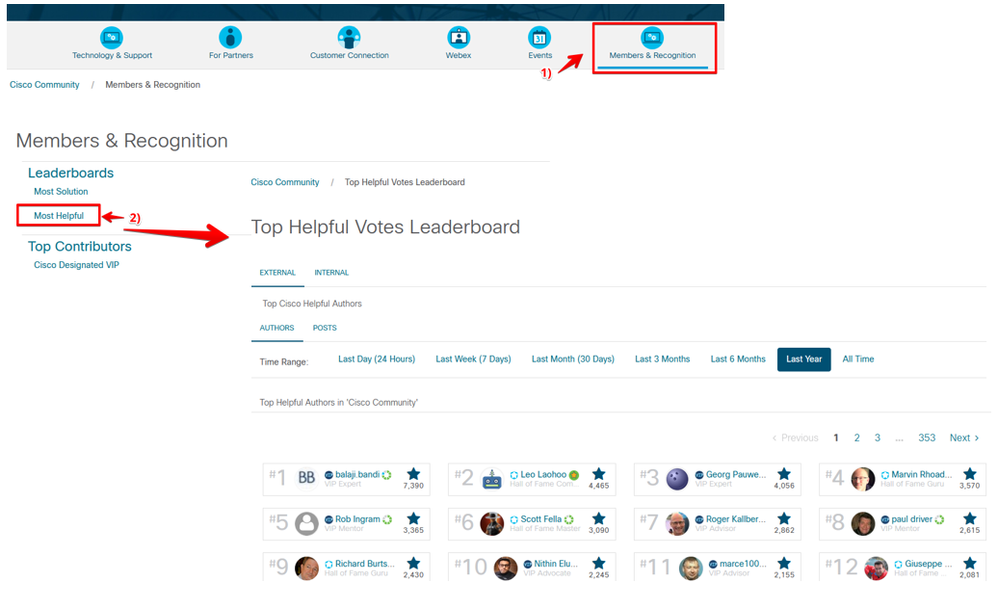Jump to page 353
Image resolution: width=998 pixels, height=612 pixels.
pyautogui.click(x=927, y=438)
